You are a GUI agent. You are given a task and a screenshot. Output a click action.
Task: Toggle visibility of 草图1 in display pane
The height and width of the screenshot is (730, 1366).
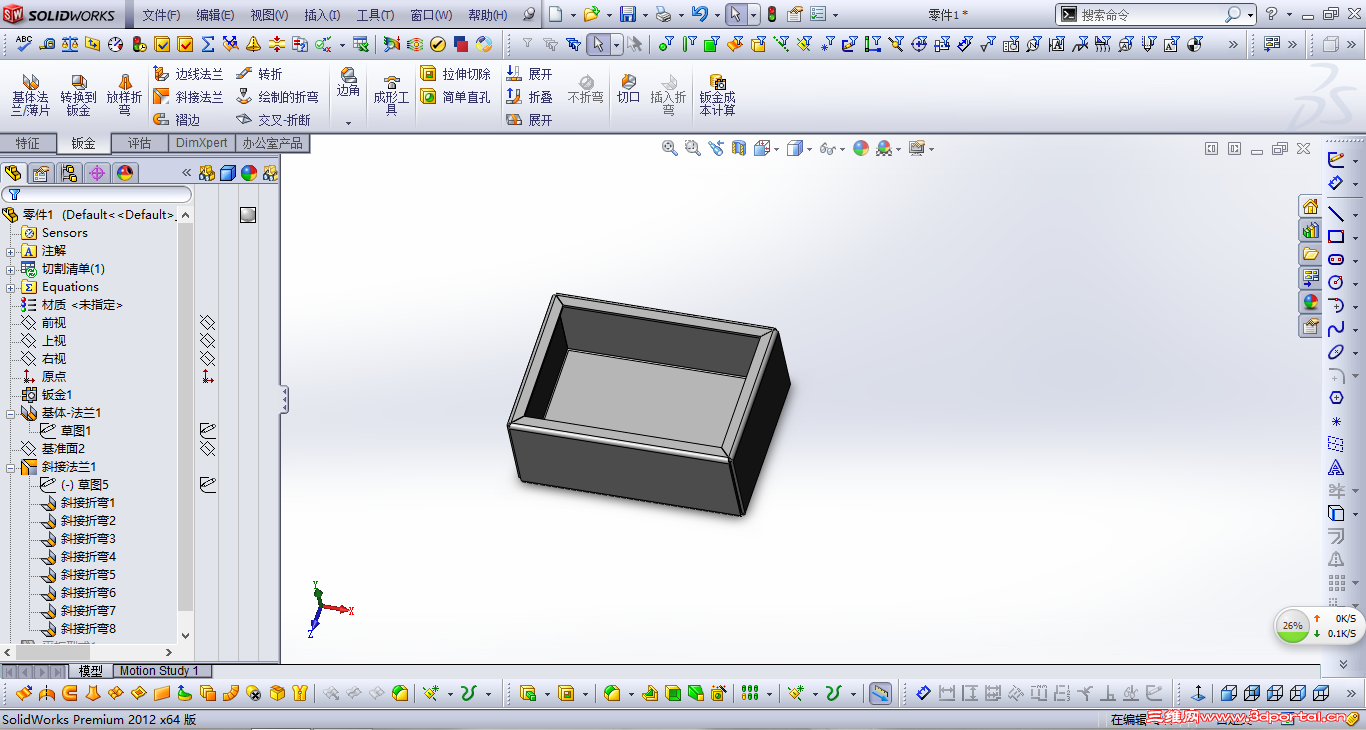pos(207,431)
